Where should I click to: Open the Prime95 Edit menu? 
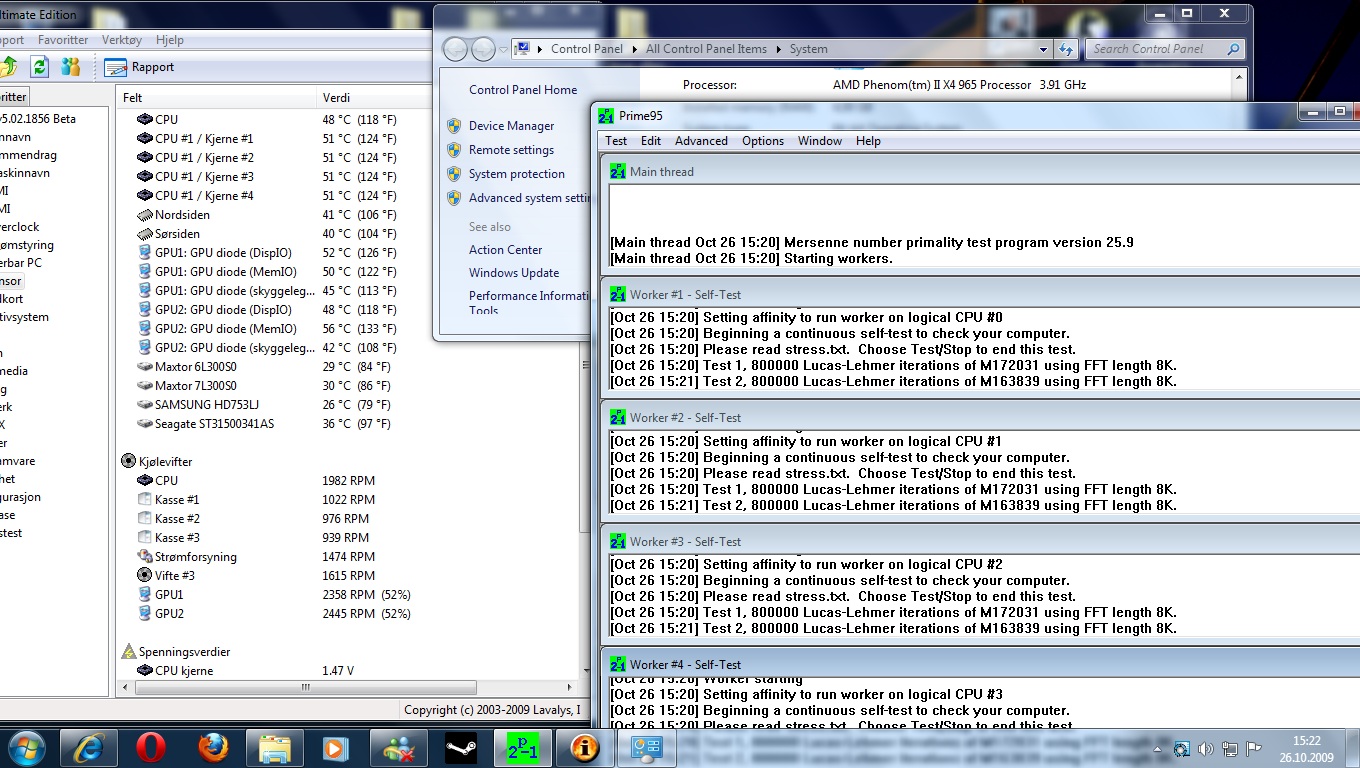651,141
